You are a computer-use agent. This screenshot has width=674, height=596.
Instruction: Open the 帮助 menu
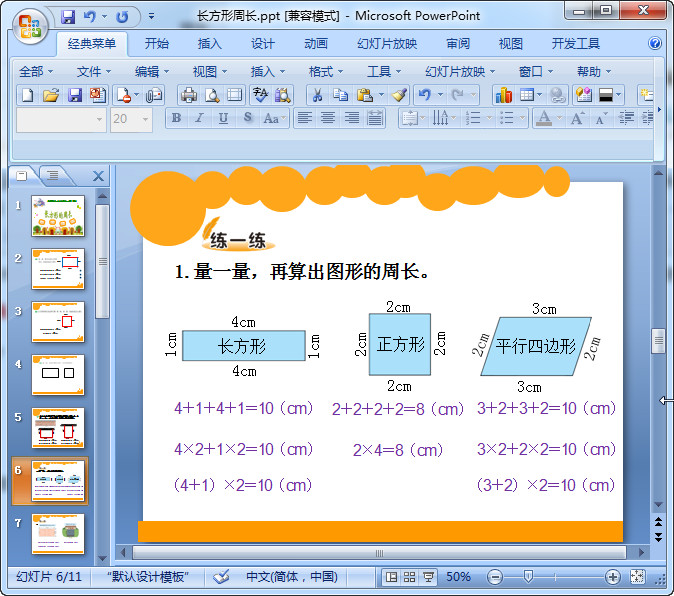[x=594, y=71]
